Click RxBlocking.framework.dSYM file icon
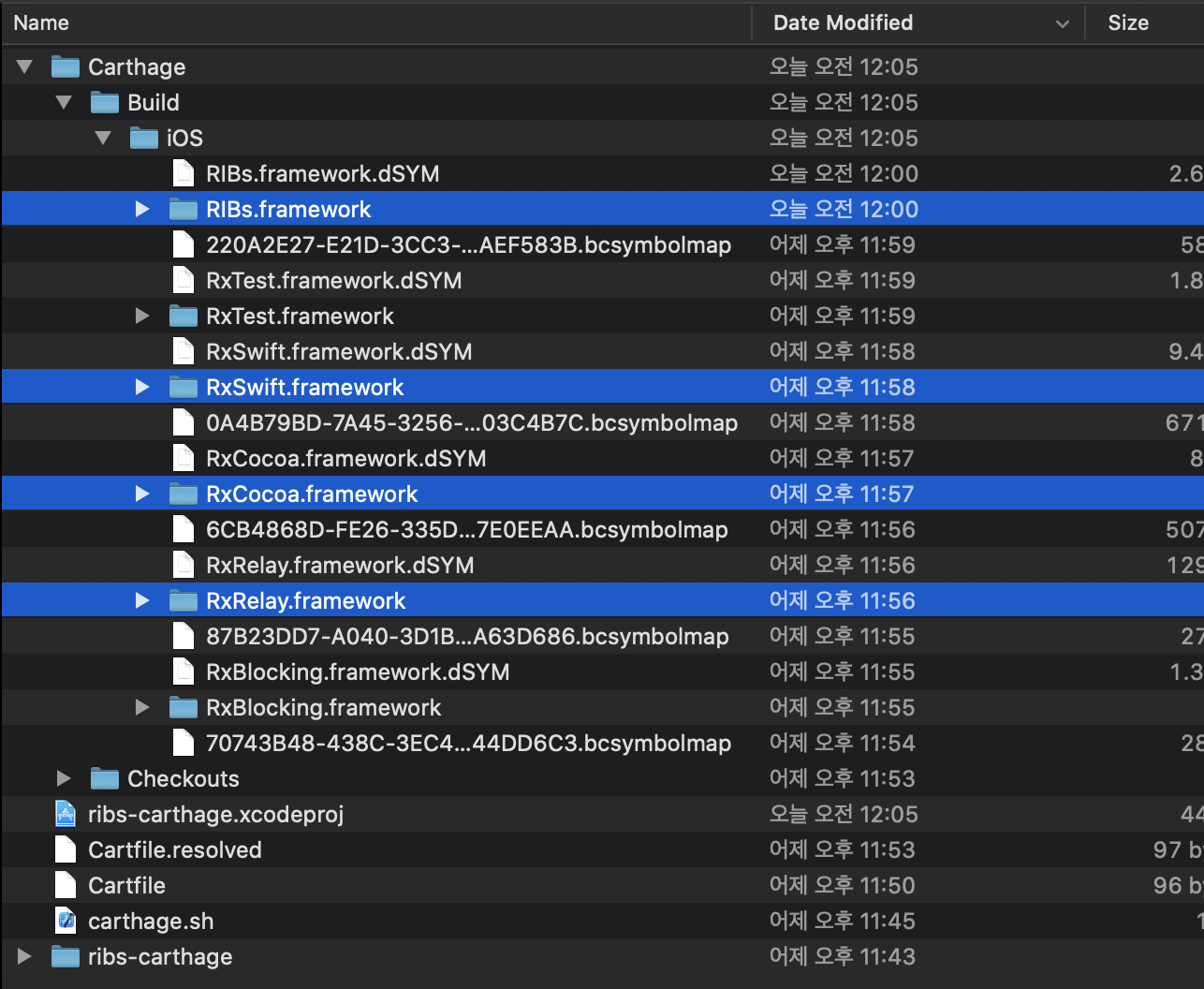The width and height of the screenshot is (1204, 989). click(x=184, y=672)
